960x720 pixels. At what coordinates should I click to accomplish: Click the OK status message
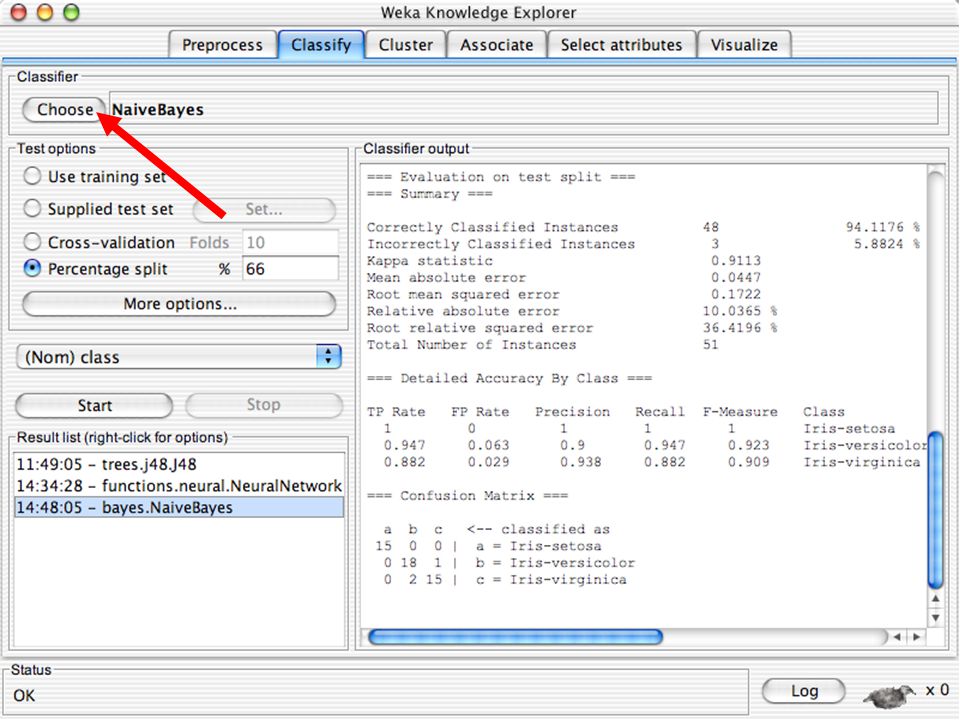[x=24, y=696]
